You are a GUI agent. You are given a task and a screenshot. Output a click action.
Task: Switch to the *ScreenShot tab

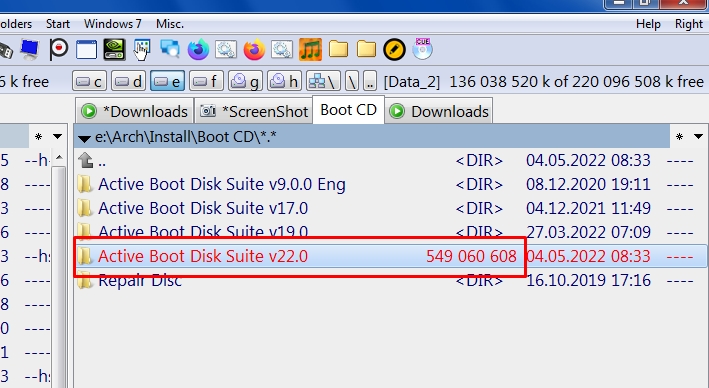[254, 111]
